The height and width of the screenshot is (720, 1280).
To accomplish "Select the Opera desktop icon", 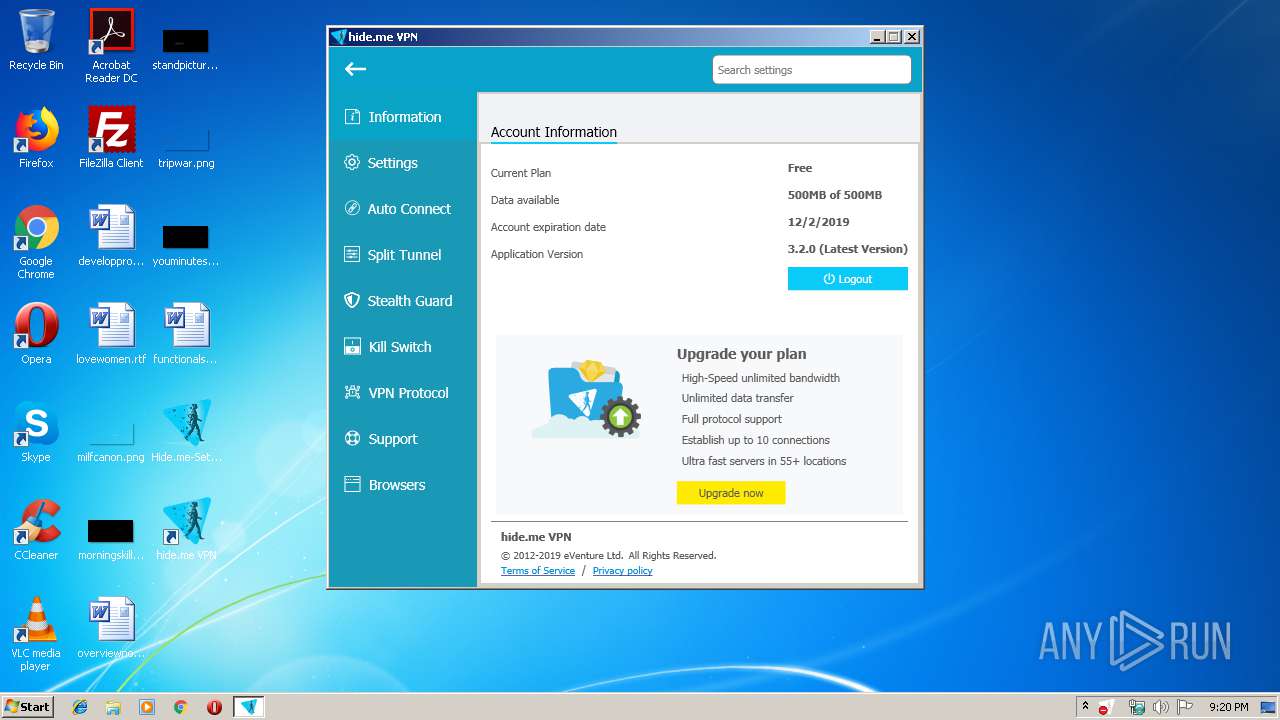I will point(36,334).
